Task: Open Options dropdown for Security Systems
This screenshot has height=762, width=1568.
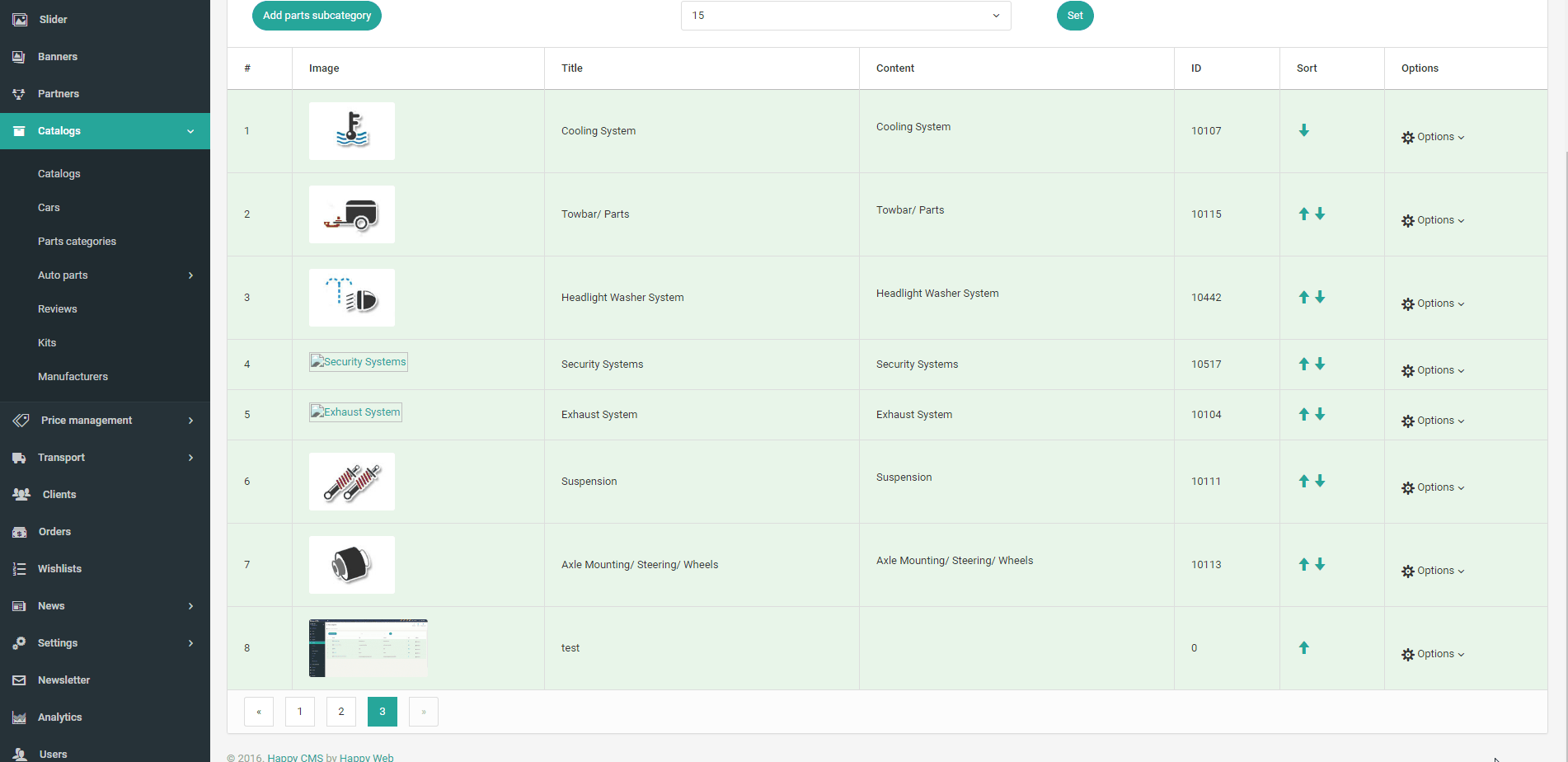Action: (1433, 370)
